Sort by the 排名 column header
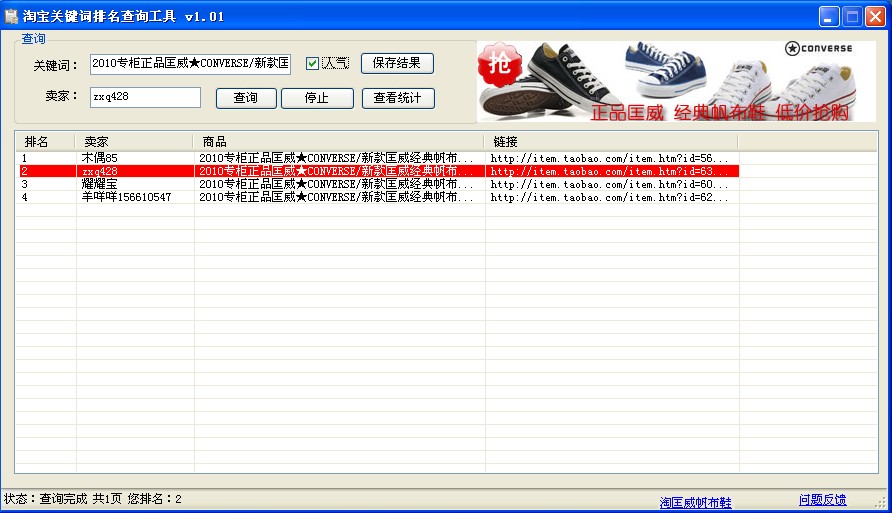This screenshot has height=513, width=892. pyautogui.click(x=45, y=142)
